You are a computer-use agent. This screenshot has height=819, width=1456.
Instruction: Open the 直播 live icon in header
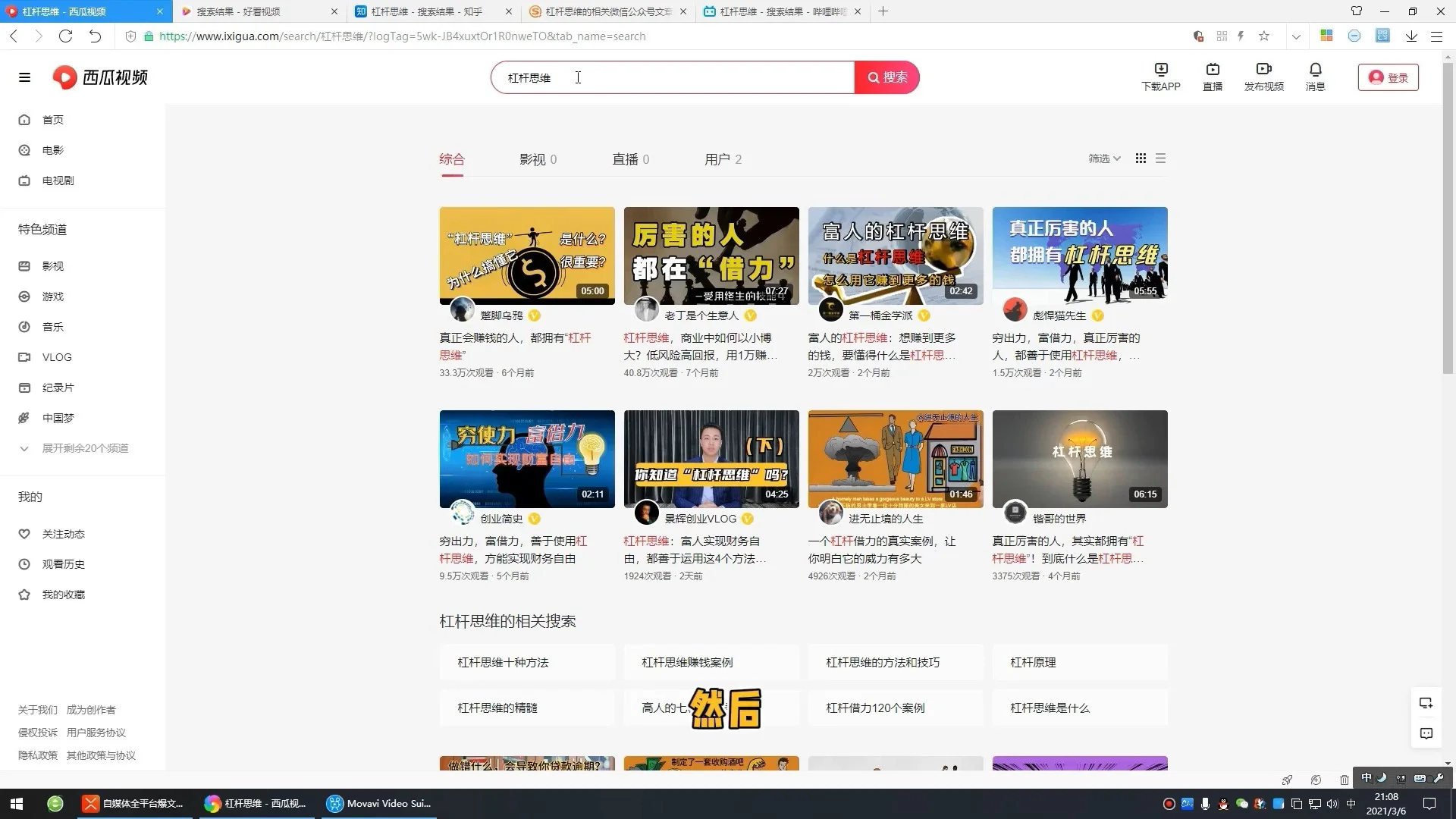[1213, 77]
